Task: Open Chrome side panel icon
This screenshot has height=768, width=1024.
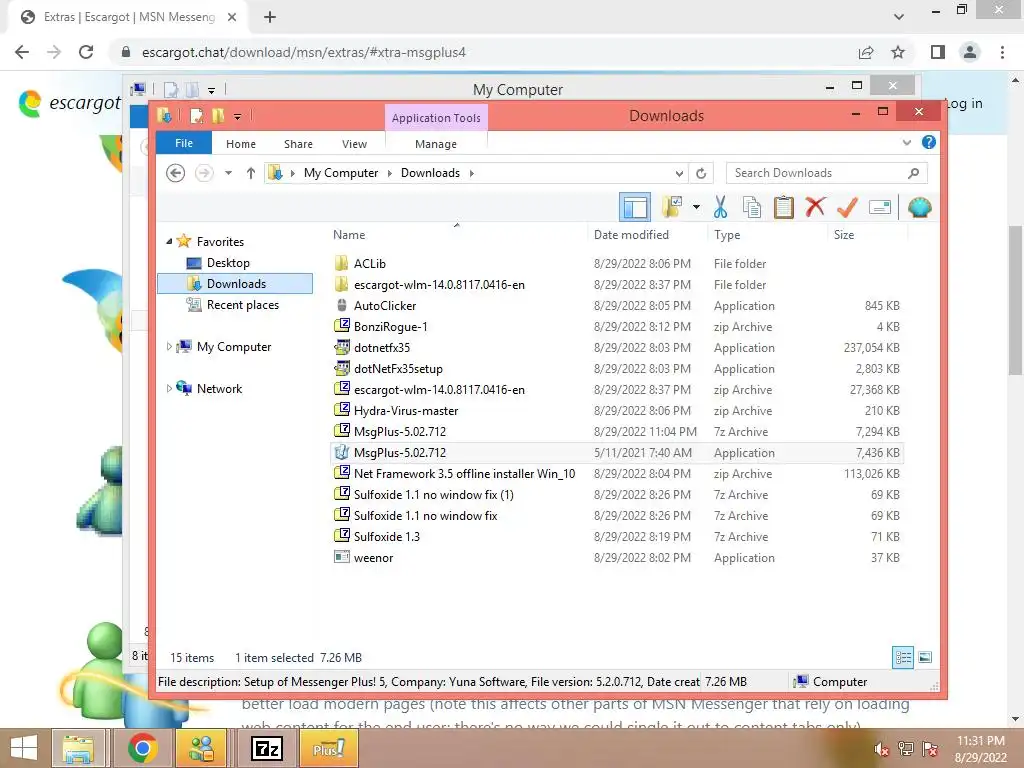Action: point(938,52)
